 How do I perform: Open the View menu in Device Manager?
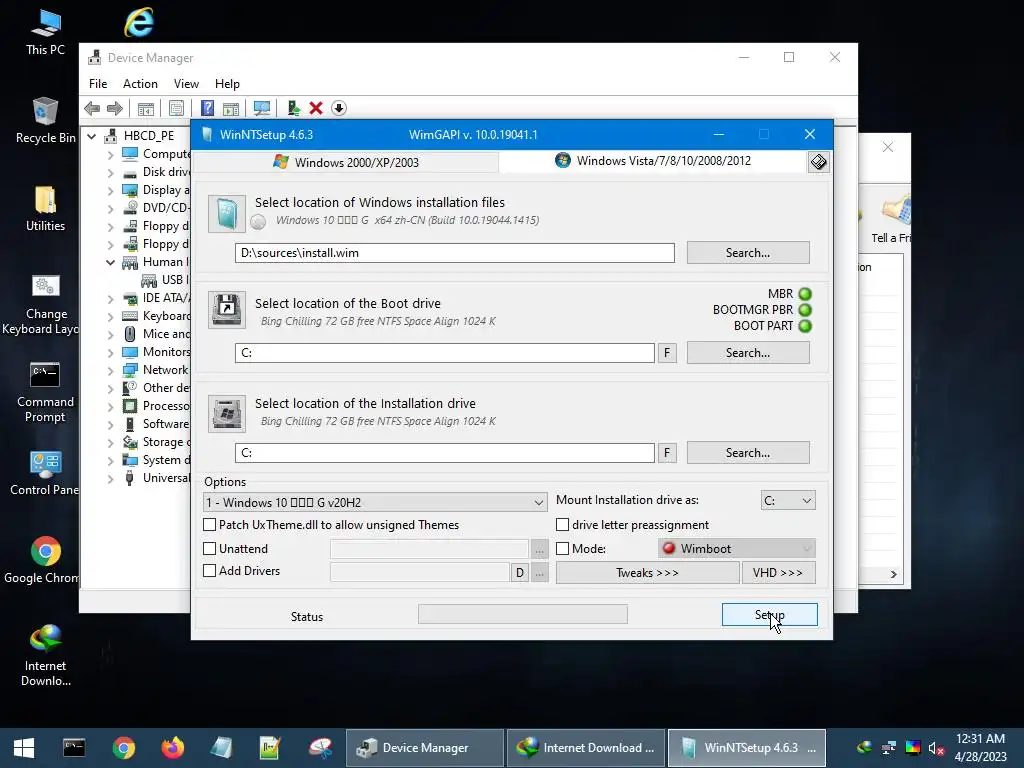[x=186, y=84]
